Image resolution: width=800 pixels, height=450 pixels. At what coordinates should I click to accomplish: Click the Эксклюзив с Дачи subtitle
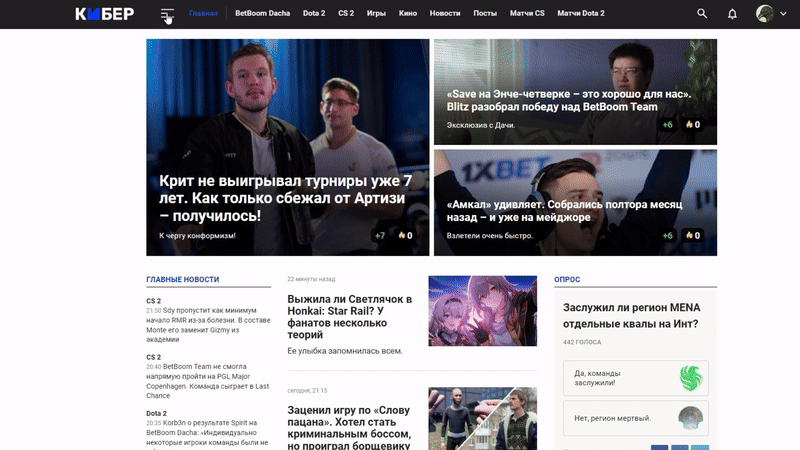coord(481,125)
